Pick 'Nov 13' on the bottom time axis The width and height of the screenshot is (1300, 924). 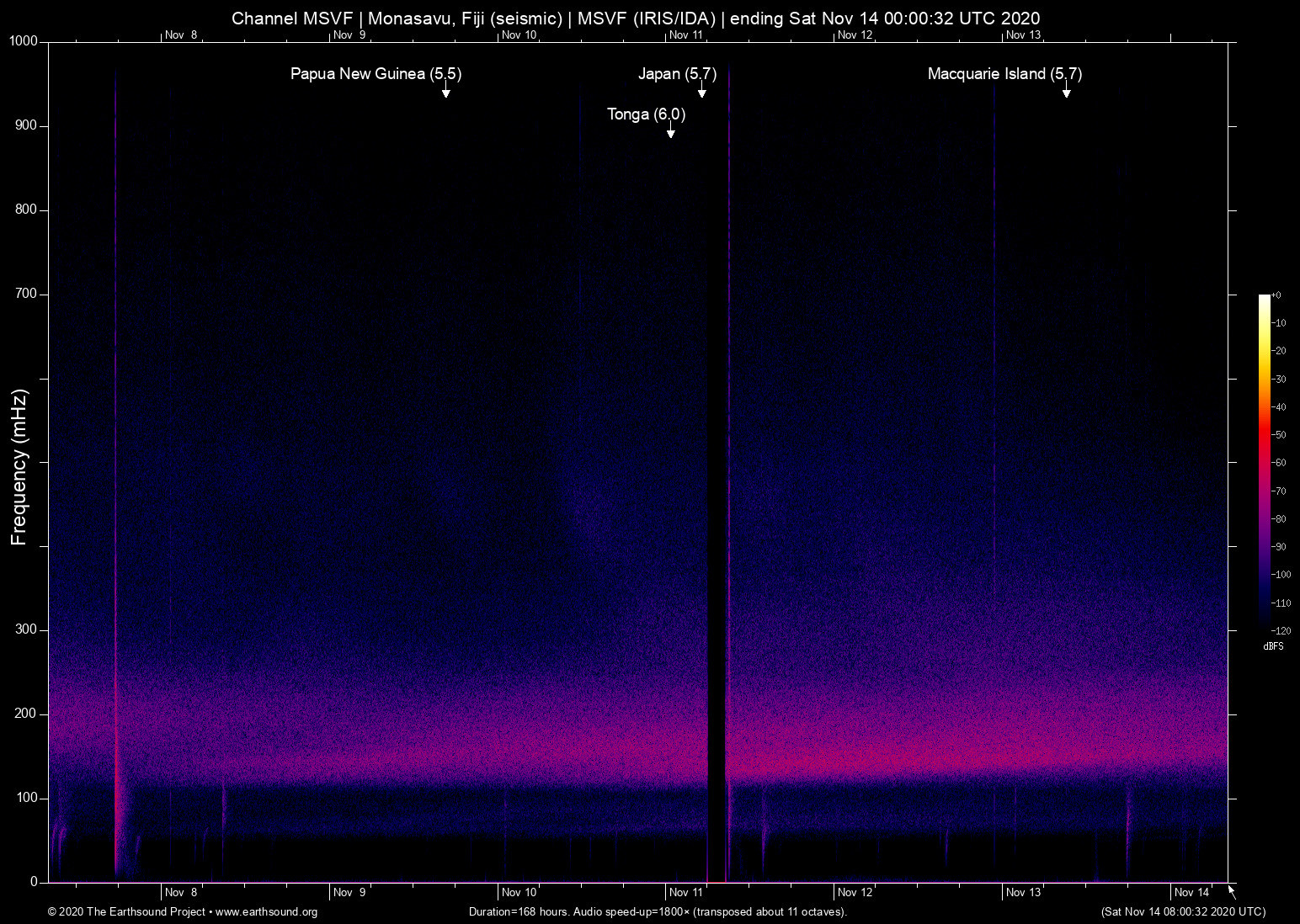tap(1024, 892)
